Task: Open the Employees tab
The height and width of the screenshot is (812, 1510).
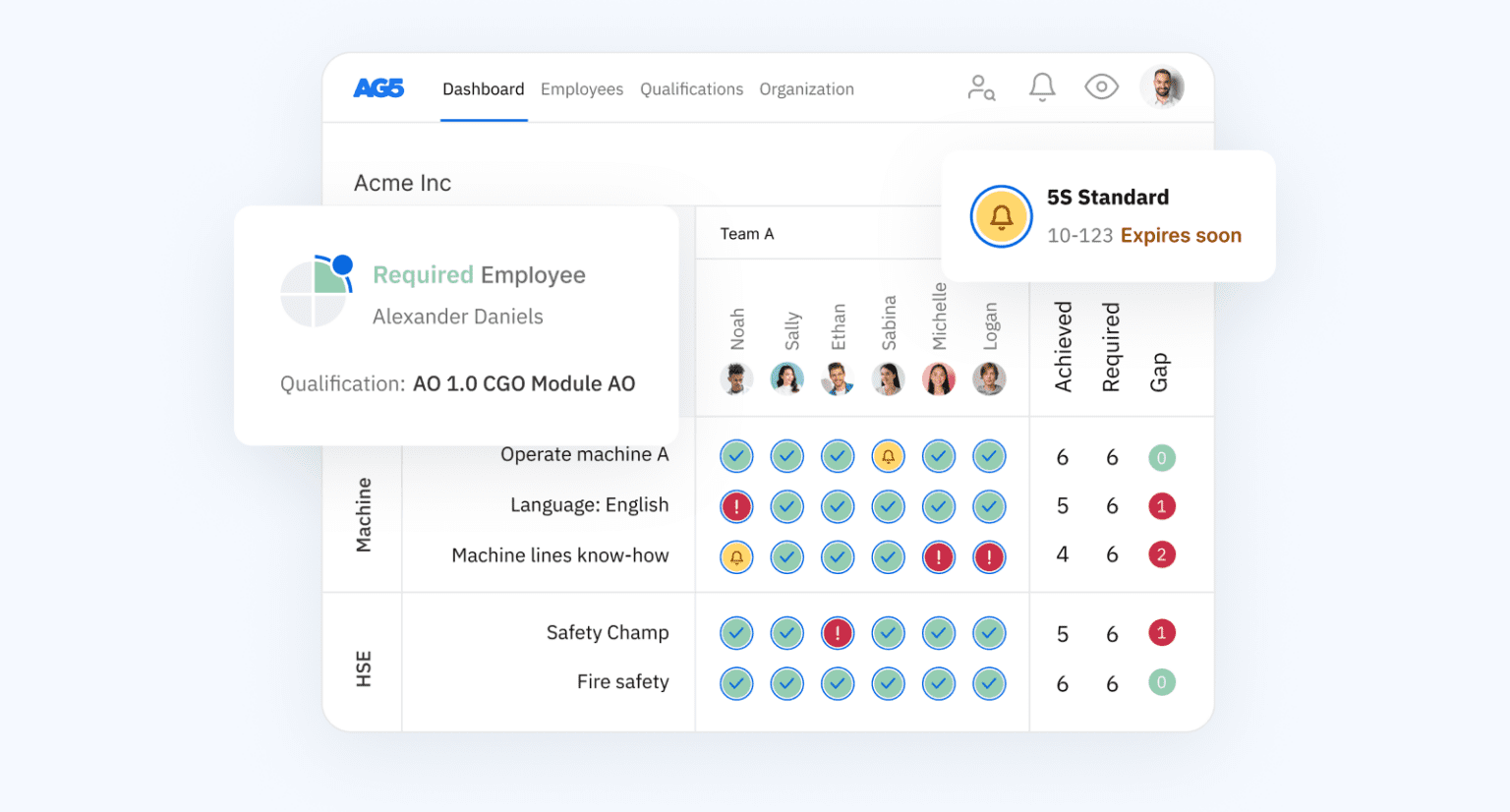Action: tap(582, 89)
